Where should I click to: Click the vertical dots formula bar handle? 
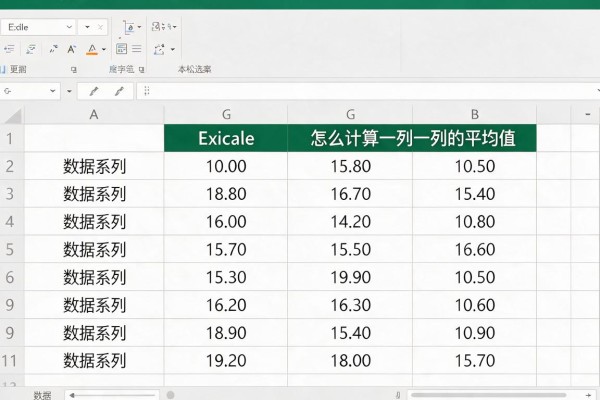[x=147, y=91]
